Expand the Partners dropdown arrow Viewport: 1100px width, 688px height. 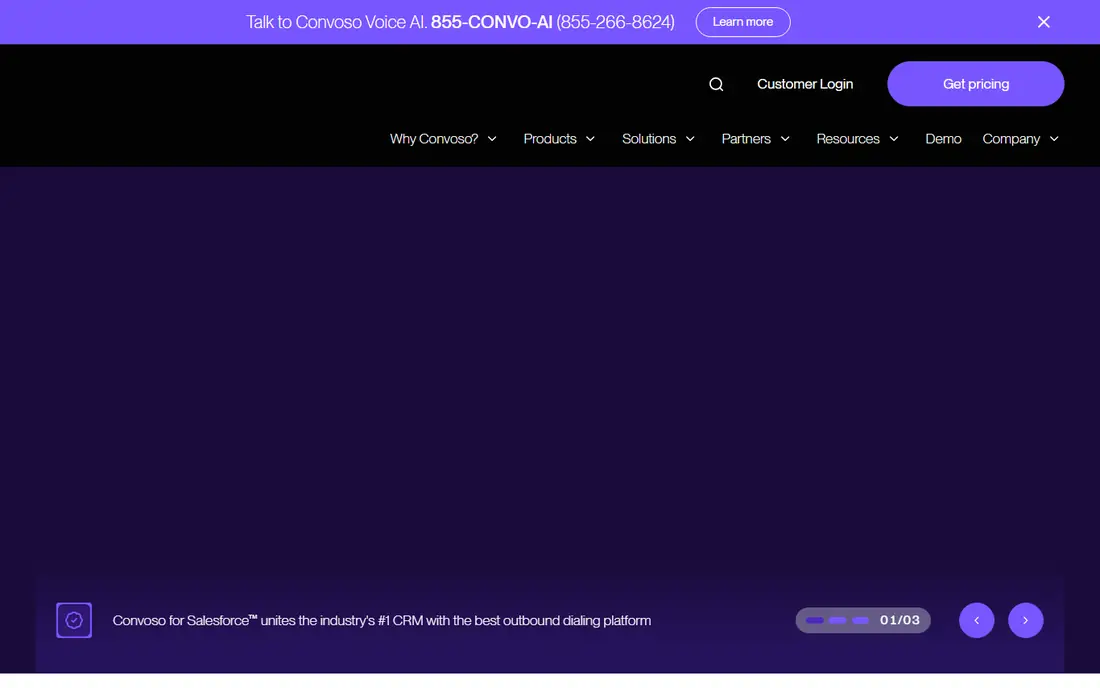(785, 139)
